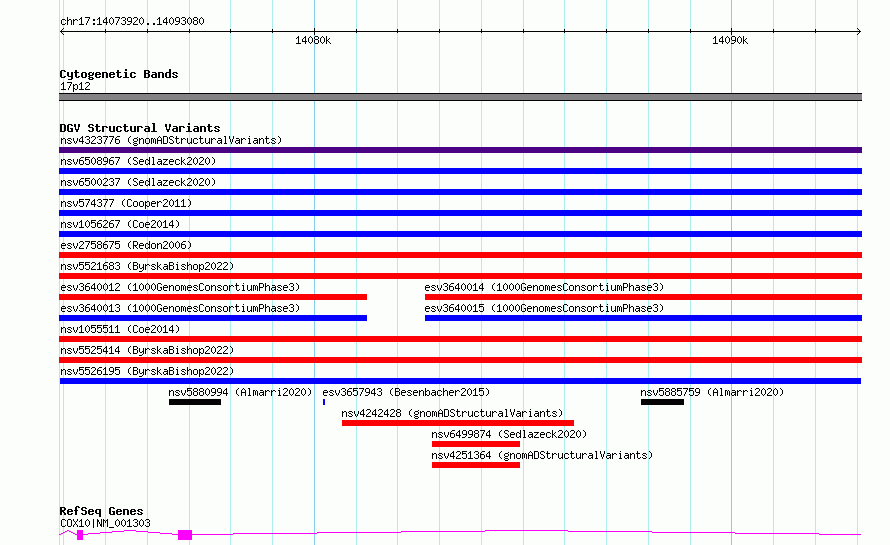Click the 14080k ruler position label
Image resolution: width=890 pixels, height=545 pixels.
(x=313, y=40)
